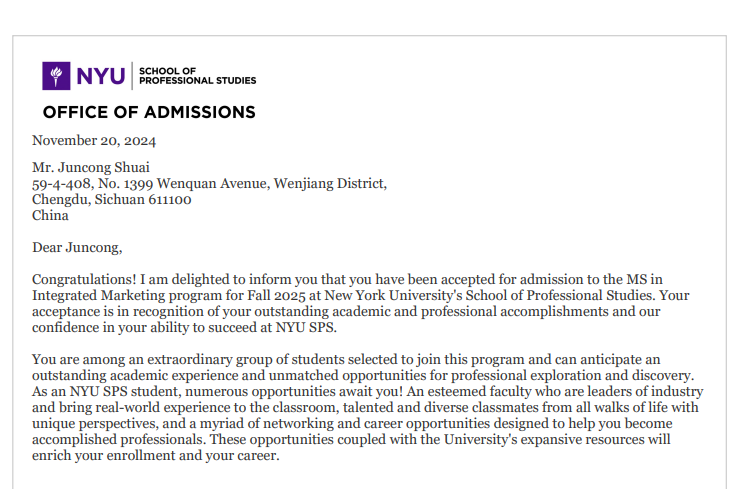Image resolution: width=735 pixels, height=489 pixels.
Task: Click the Office of Admissions heading
Action: [x=149, y=112]
